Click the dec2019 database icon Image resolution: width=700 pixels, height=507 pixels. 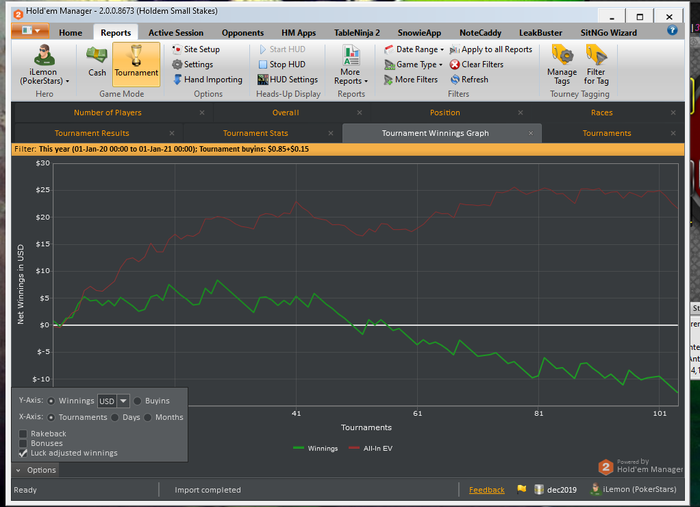click(x=539, y=490)
